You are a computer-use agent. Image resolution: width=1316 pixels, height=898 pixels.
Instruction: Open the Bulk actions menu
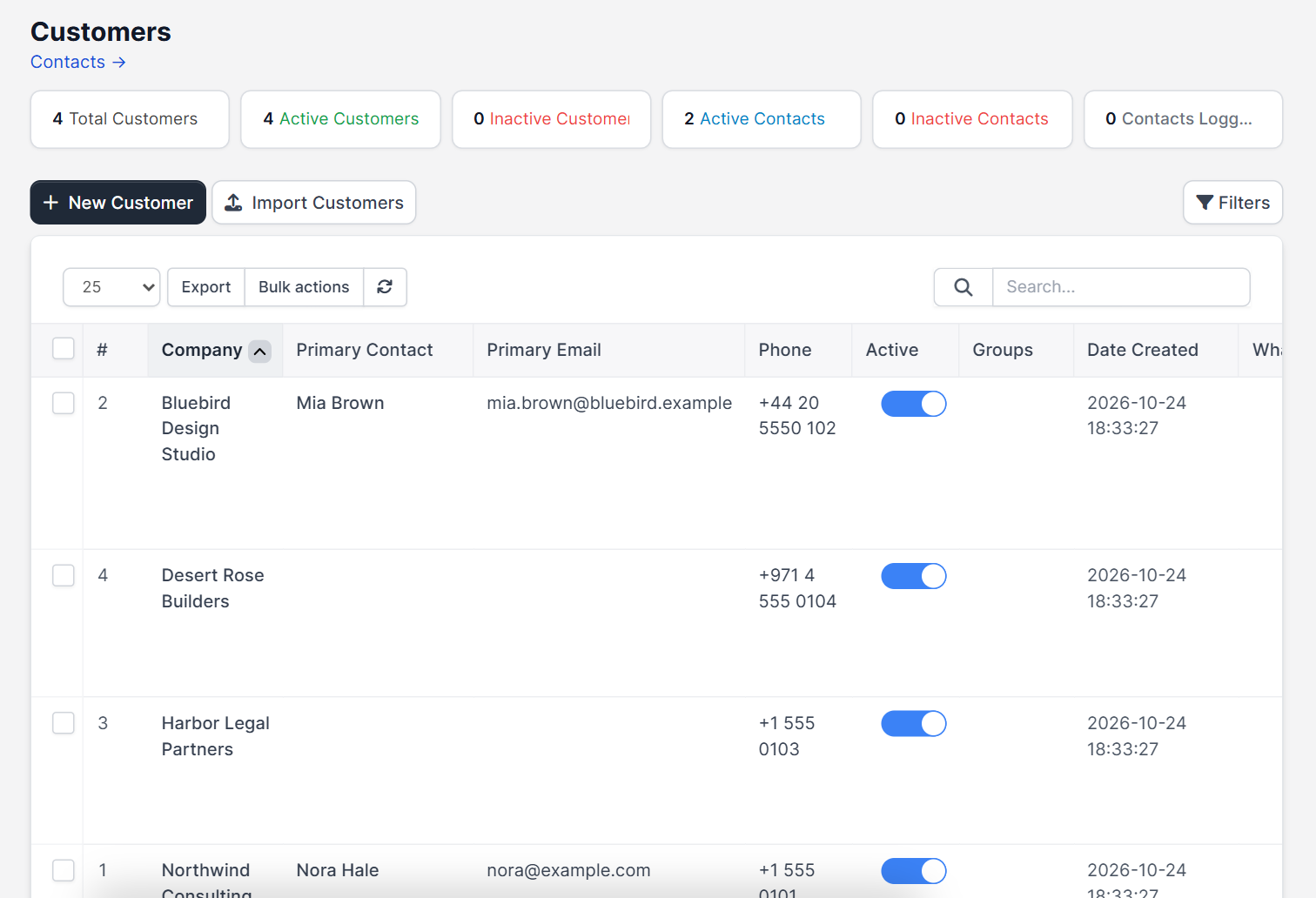pyautogui.click(x=304, y=287)
